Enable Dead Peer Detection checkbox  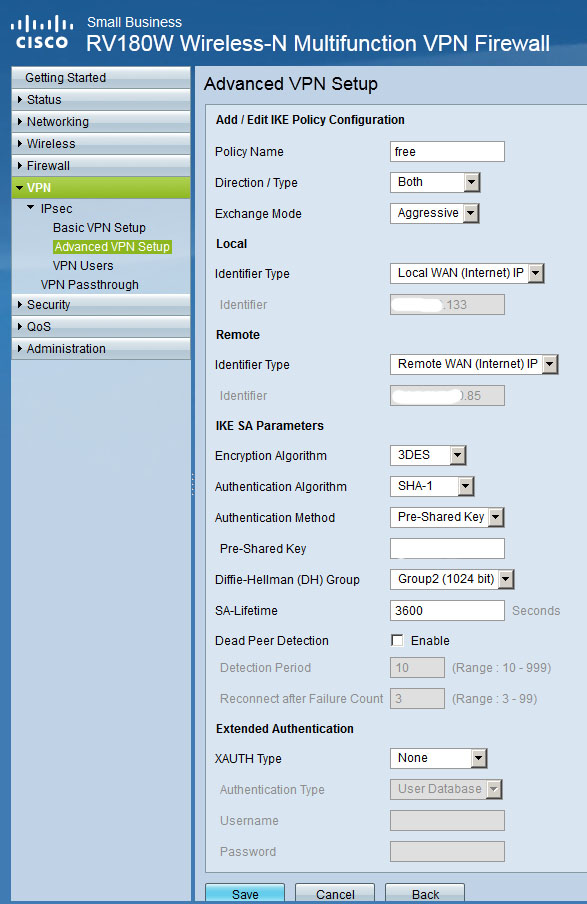point(397,641)
